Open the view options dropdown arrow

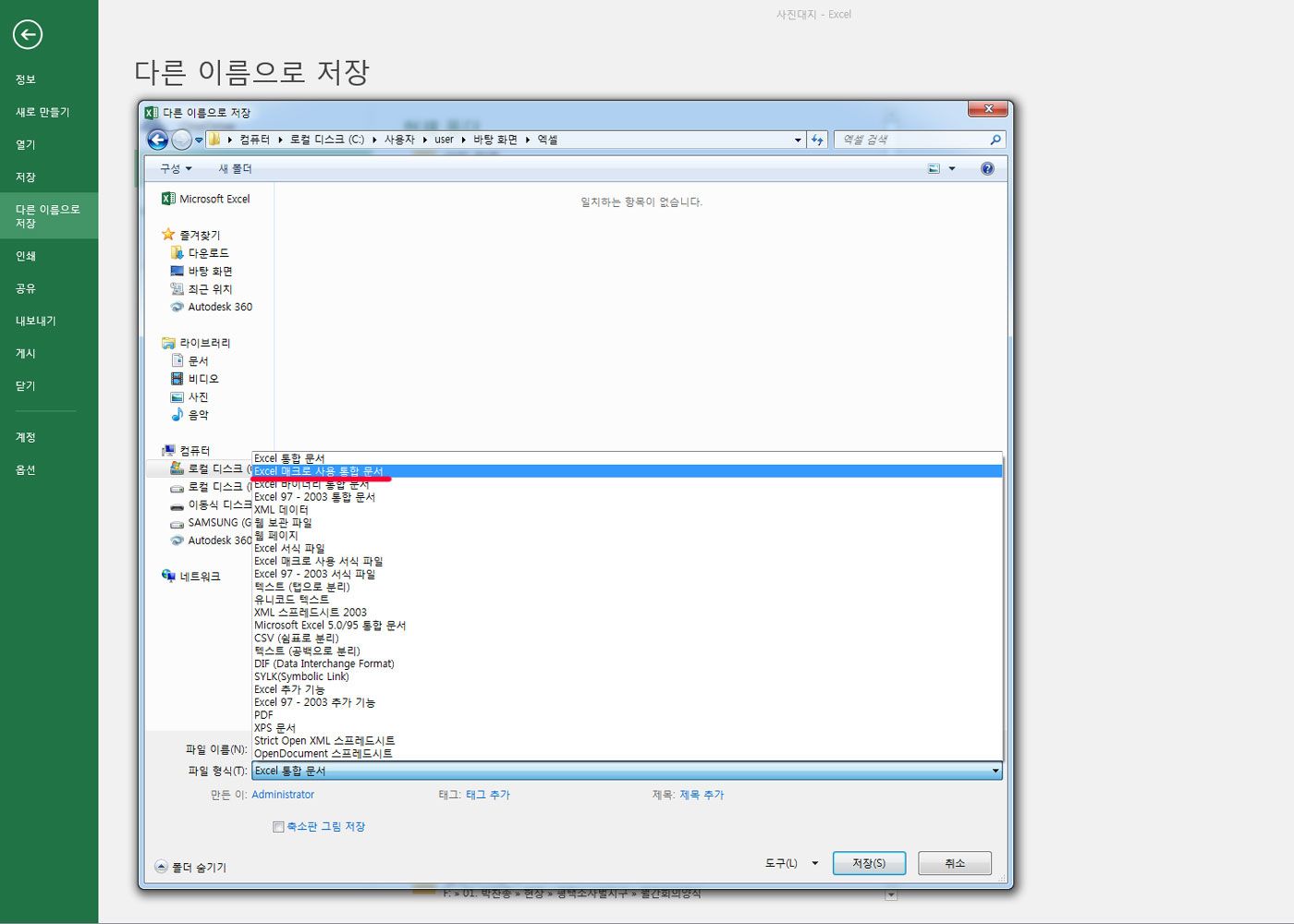click(x=952, y=168)
